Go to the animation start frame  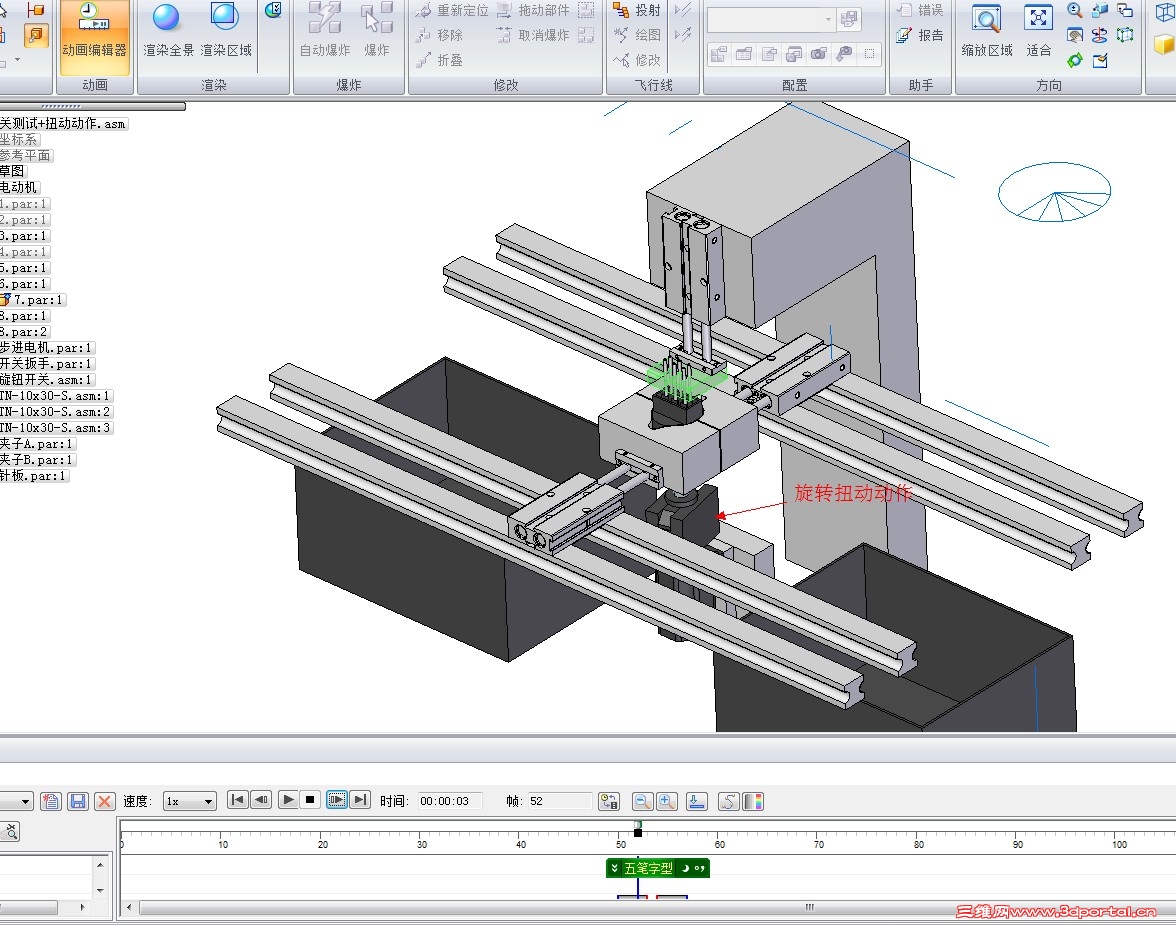tap(237, 800)
